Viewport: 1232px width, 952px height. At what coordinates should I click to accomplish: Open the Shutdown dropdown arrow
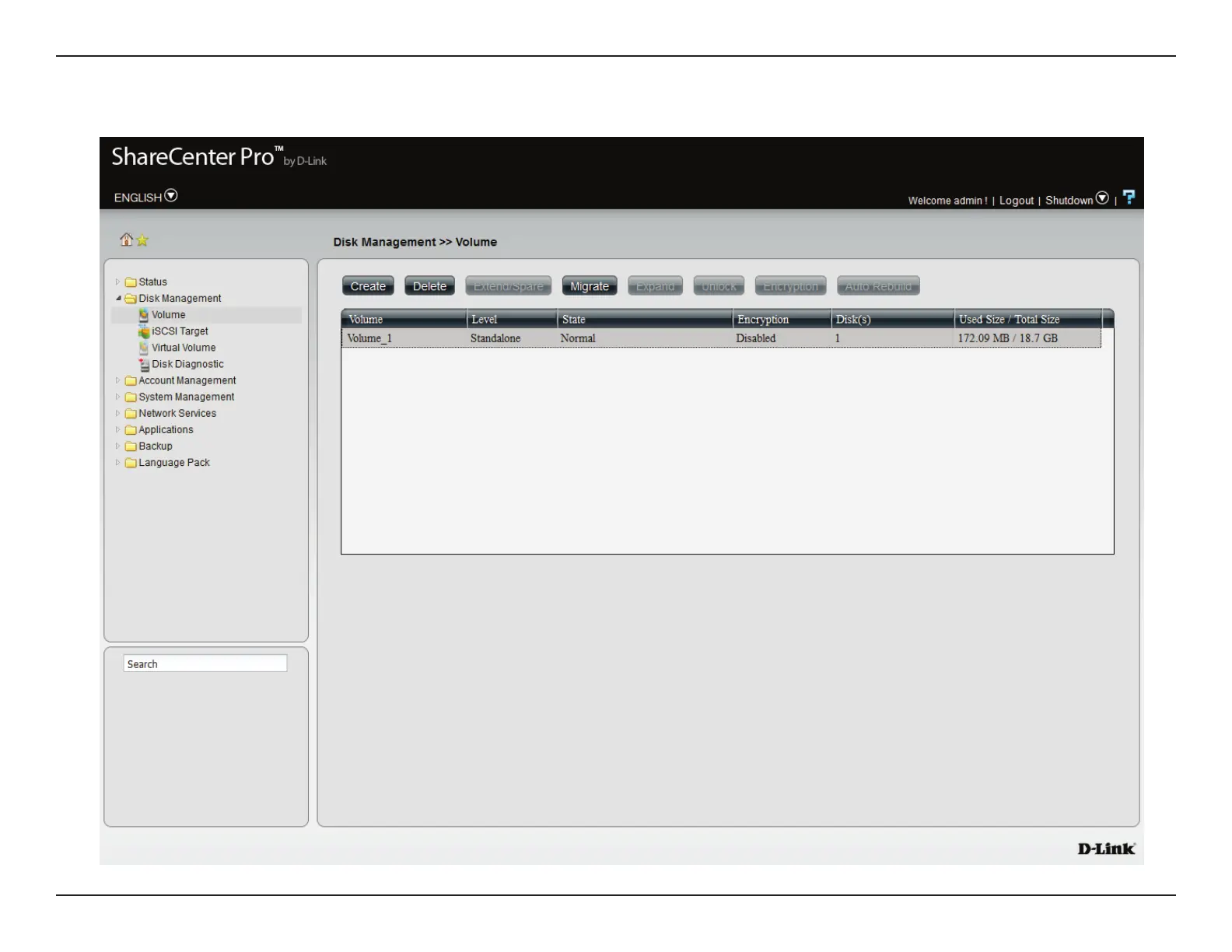pyautogui.click(x=1102, y=198)
